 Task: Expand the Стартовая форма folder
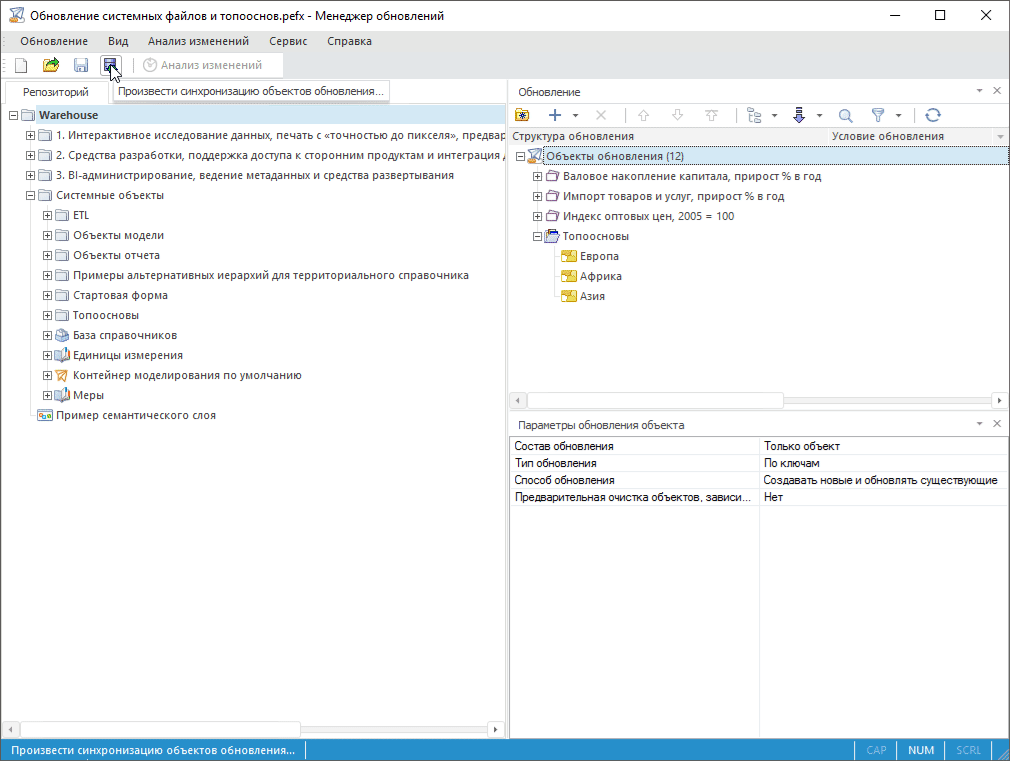pos(47,295)
